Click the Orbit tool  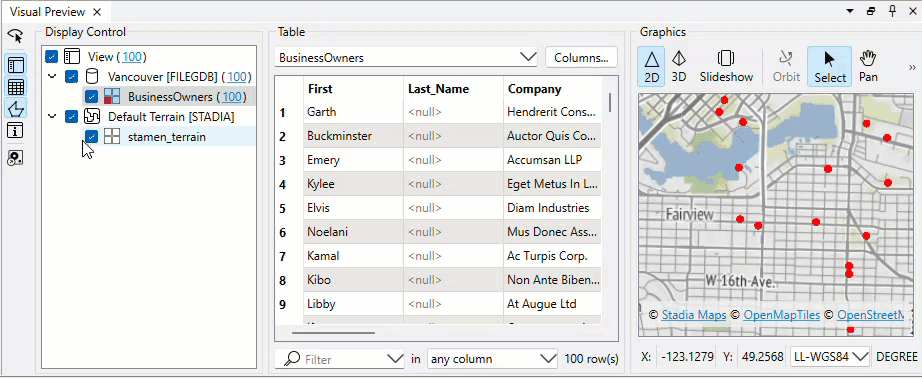[x=786, y=66]
